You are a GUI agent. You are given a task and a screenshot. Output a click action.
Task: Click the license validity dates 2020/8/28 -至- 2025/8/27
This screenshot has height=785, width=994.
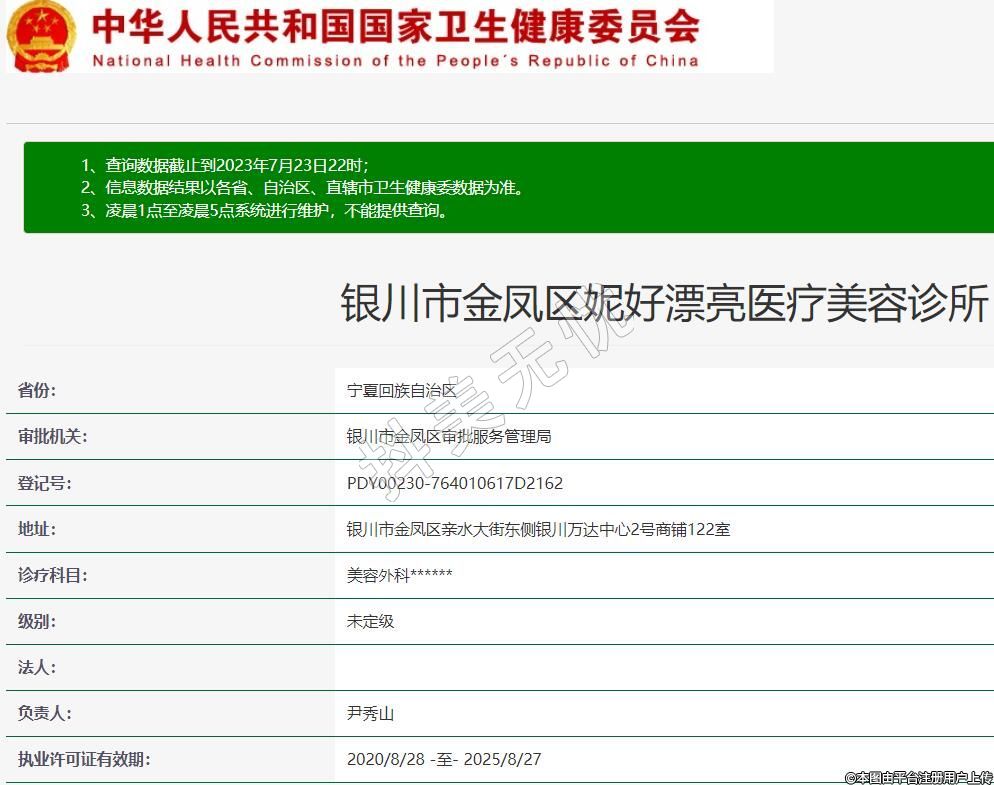pyautogui.click(x=443, y=759)
